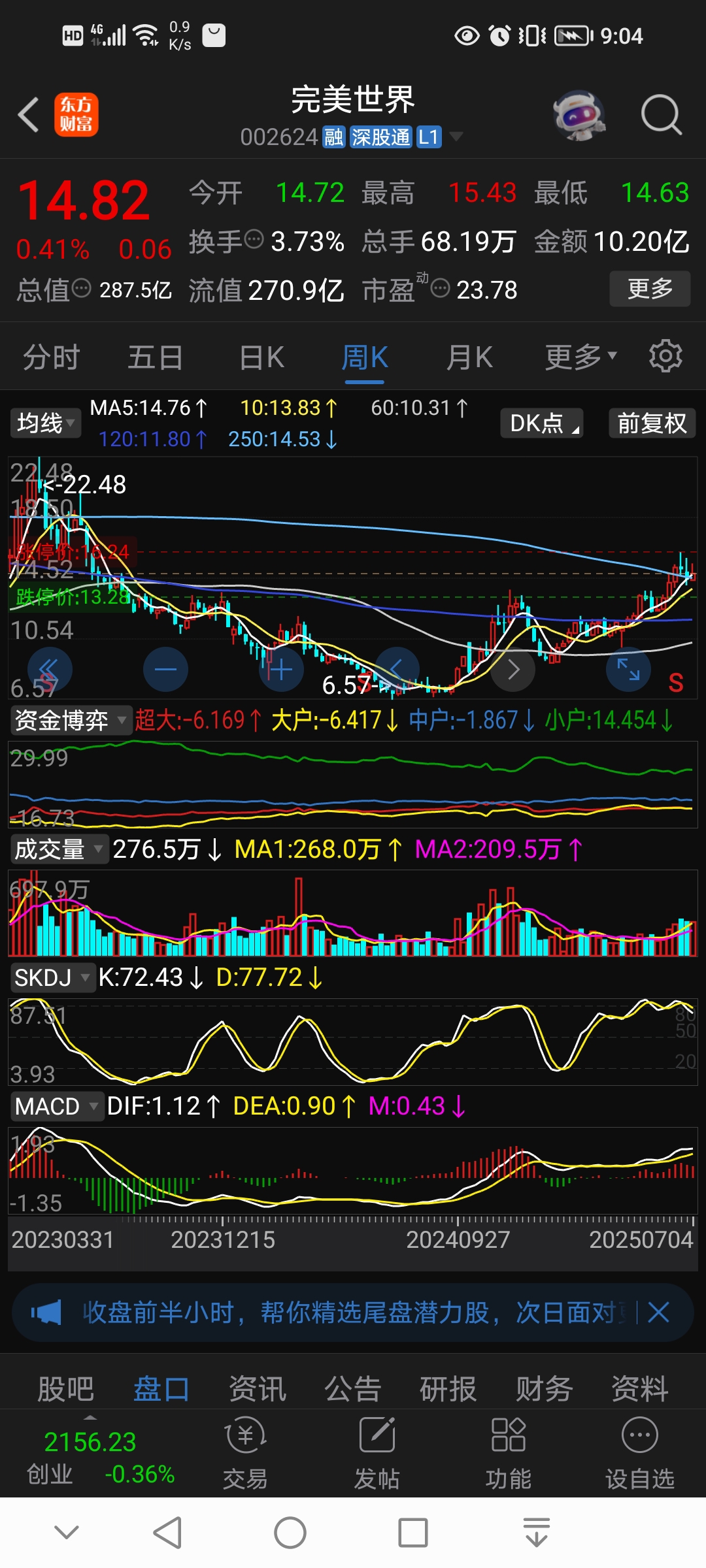This screenshot has height=1568, width=706.
Task: Move chart right with arrow button
Action: click(x=513, y=669)
